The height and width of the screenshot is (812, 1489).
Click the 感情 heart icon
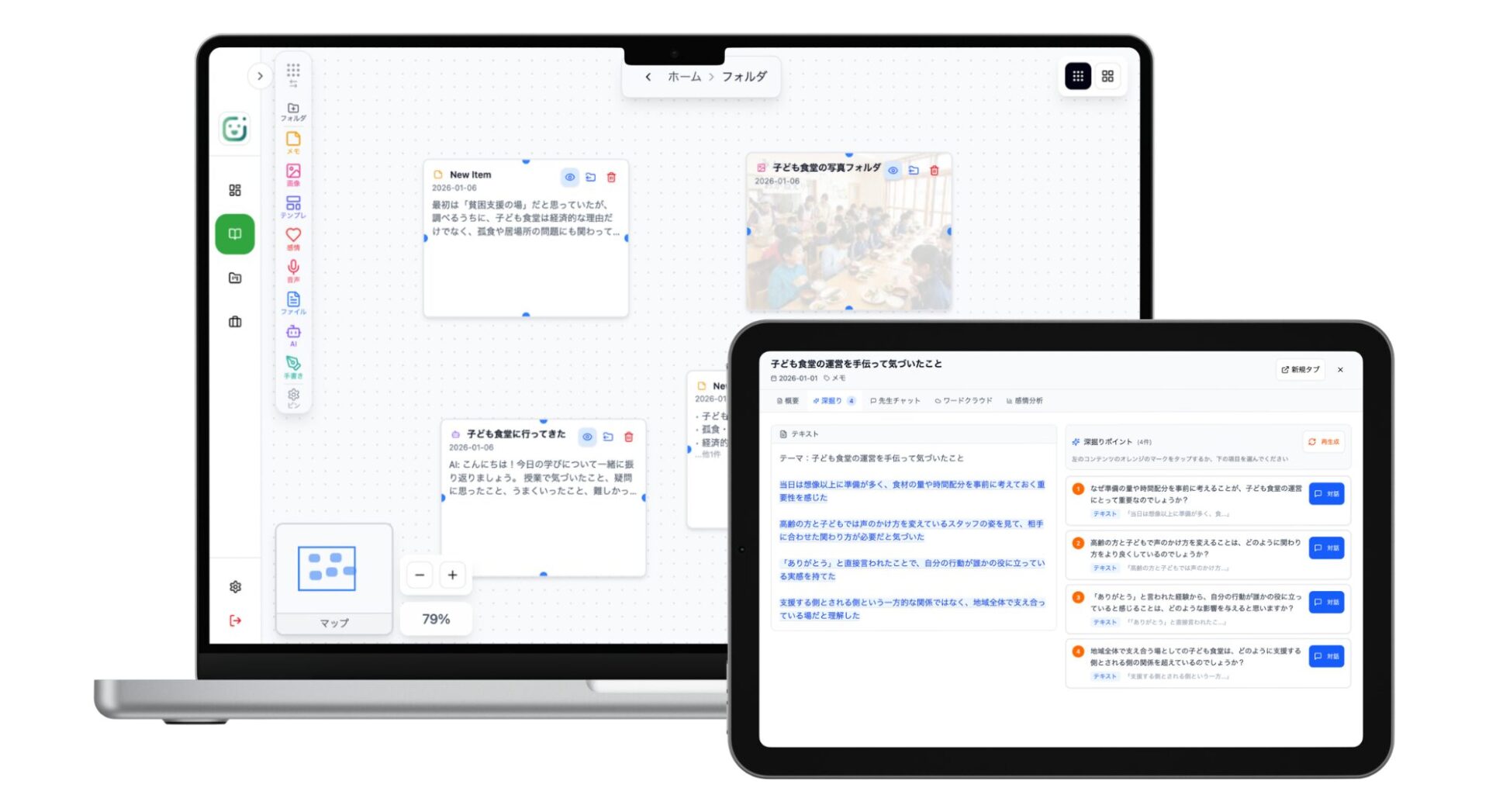coord(293,236)
